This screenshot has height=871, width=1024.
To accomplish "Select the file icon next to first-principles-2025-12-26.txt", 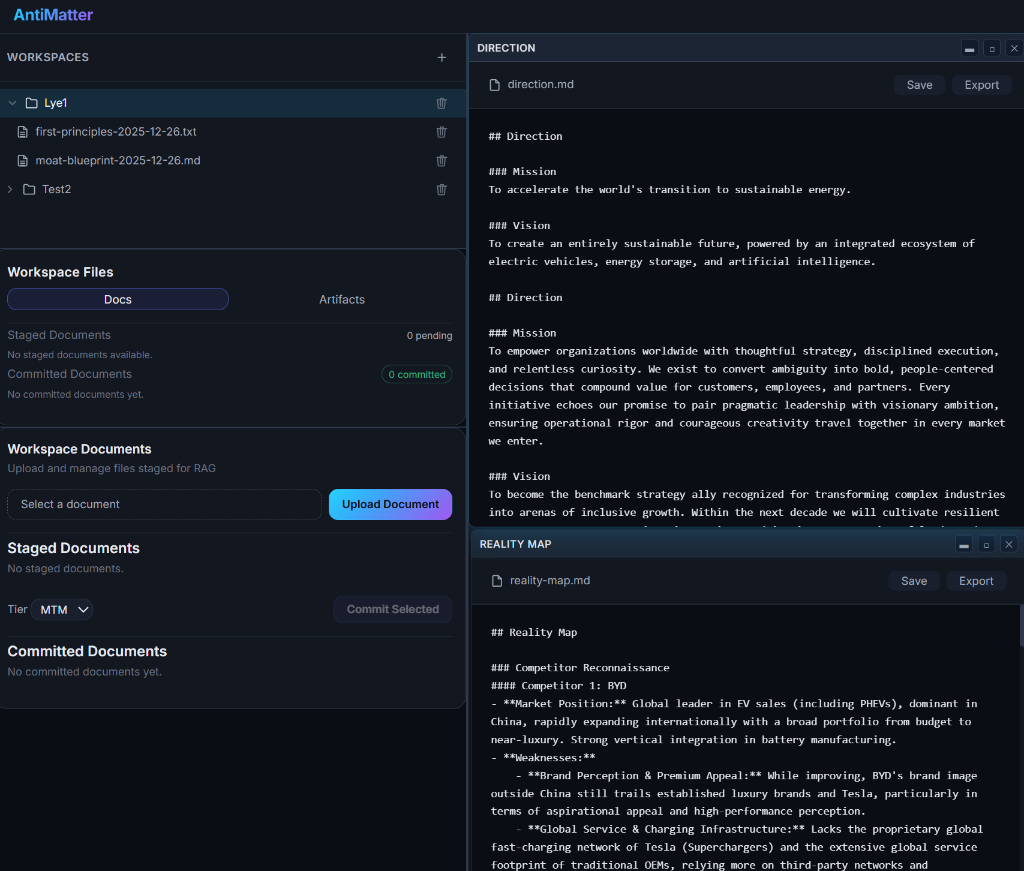I will [22, 131].
